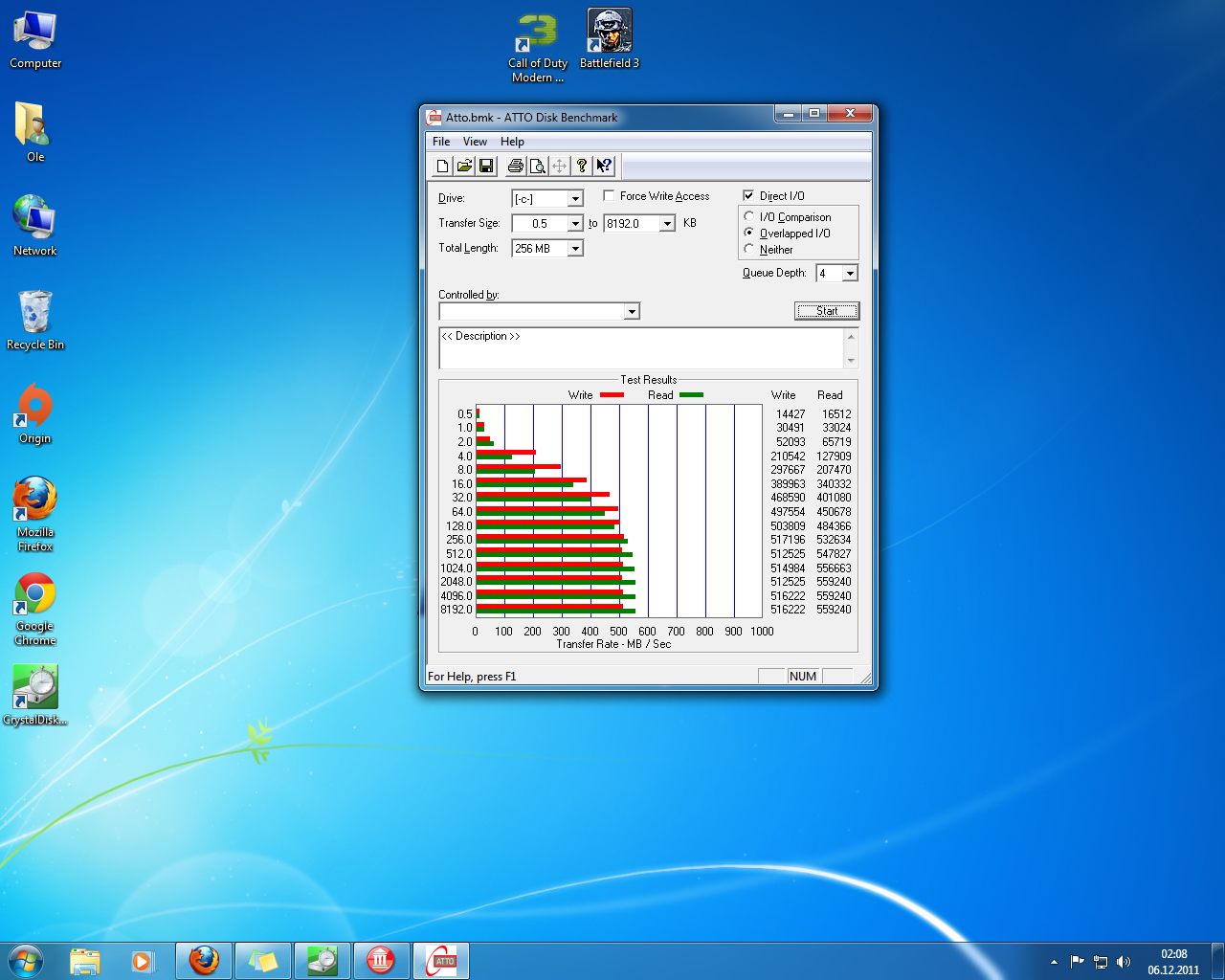Click the yellow question mark About icon
The width and height of the screenshot is (1225, 980).
click(x=582, y=167)
